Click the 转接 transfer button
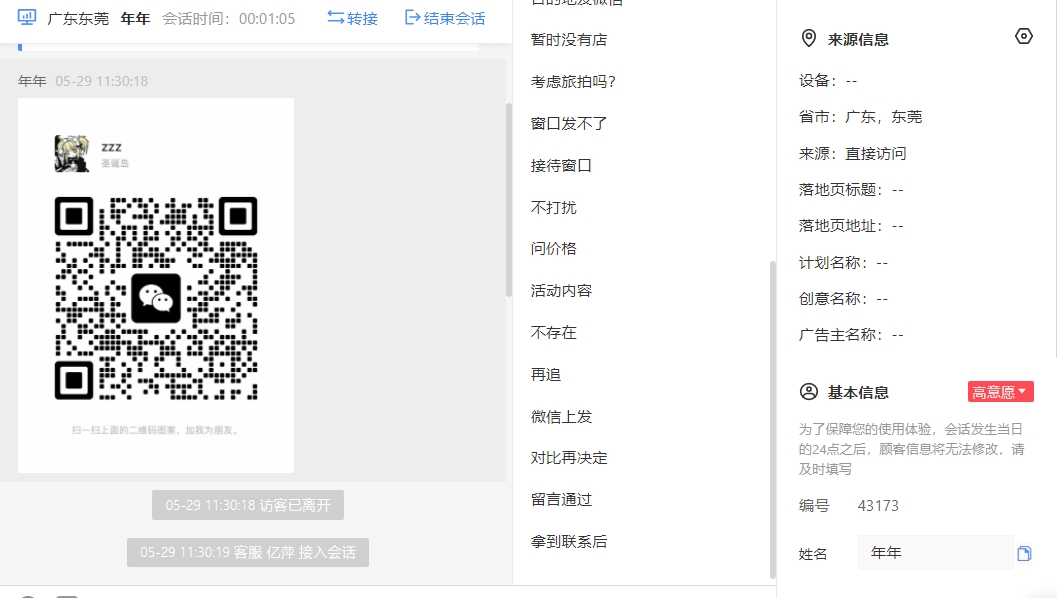The width and height of the screenshot is (1057, 598). point(353,18)
